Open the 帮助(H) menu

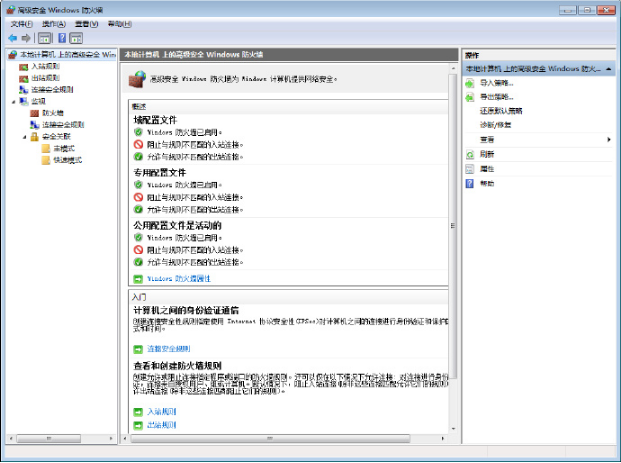(120, 24)
